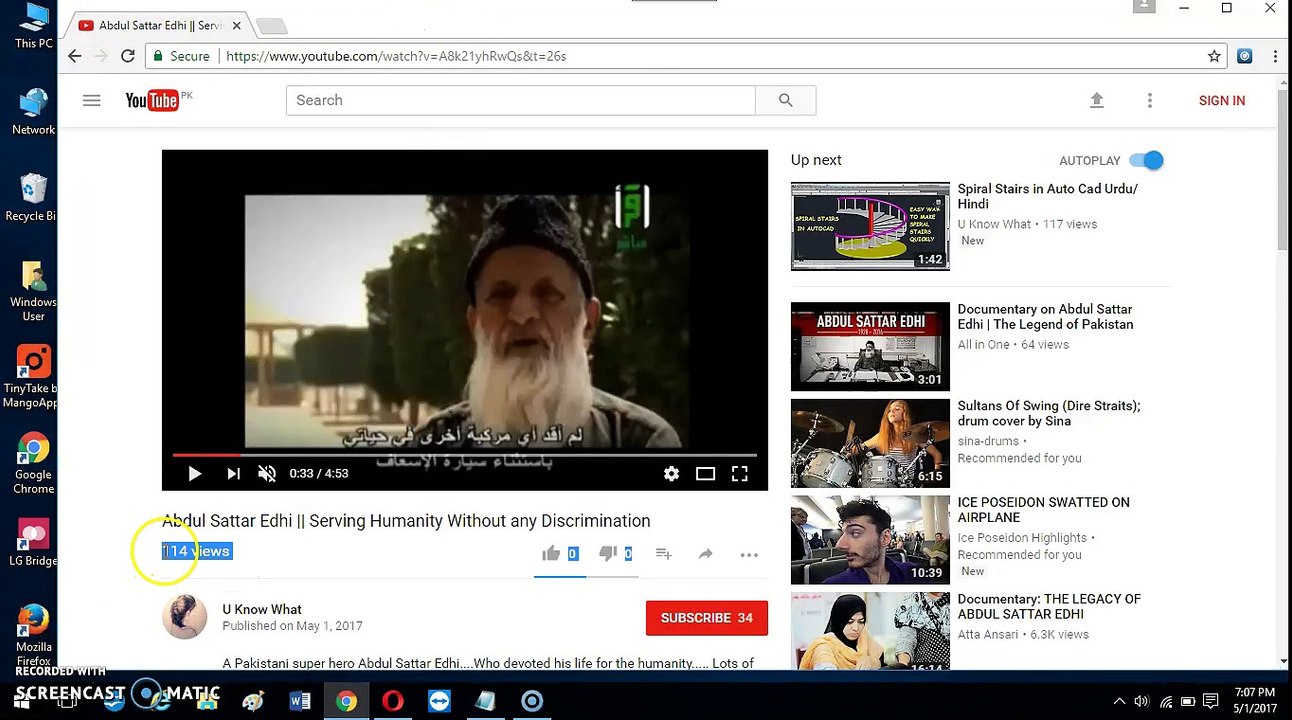This screenshot has height=720, width=1292.
Task: Open the YouTube upload icon
Action: click(1097, 100)
